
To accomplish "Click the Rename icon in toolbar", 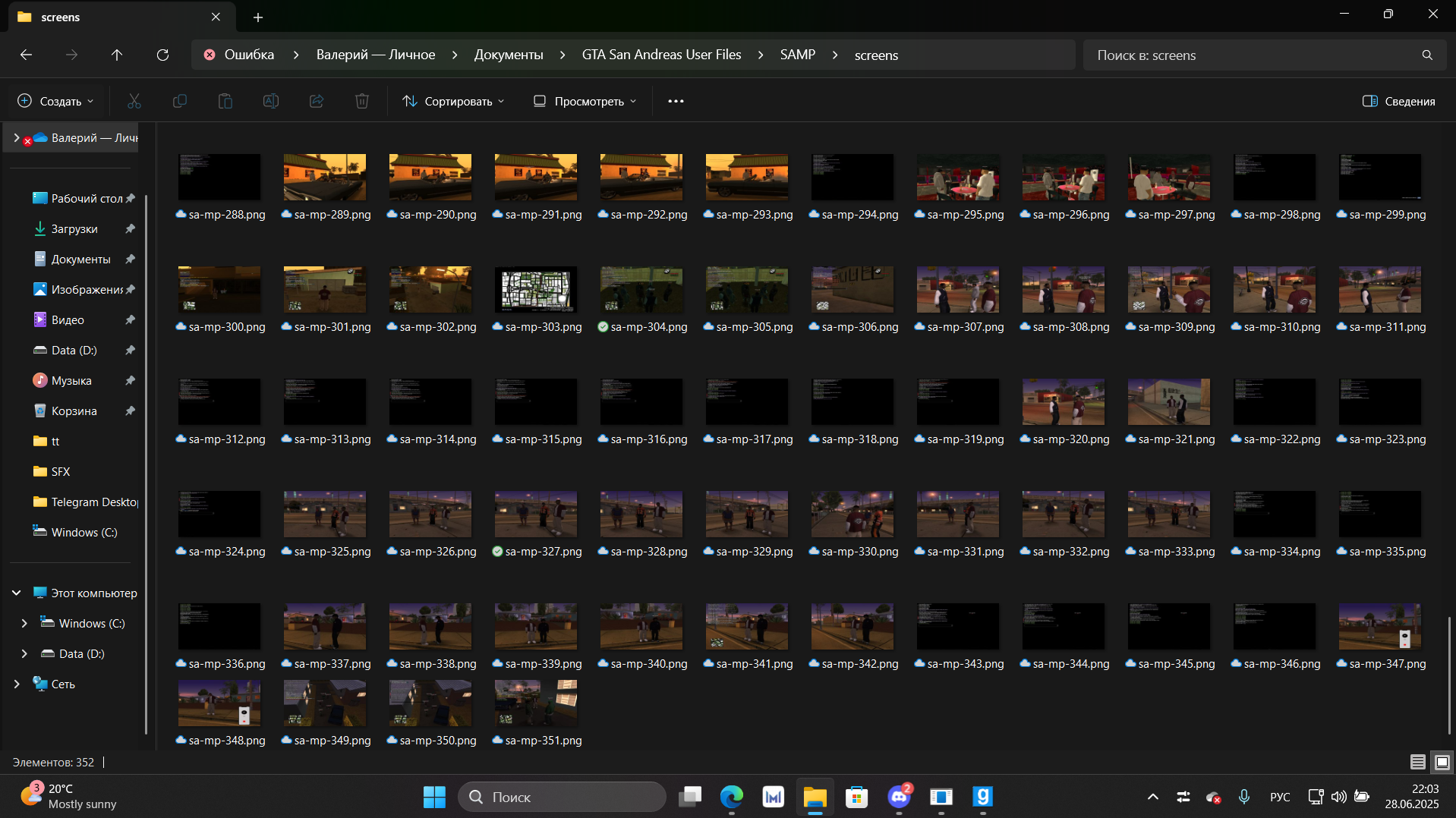I will pos(271,101).
